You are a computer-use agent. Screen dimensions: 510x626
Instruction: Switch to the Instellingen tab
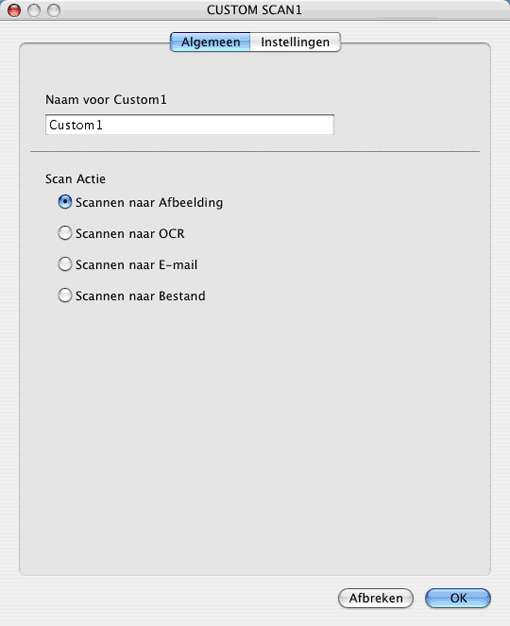[x=295, y=42]
